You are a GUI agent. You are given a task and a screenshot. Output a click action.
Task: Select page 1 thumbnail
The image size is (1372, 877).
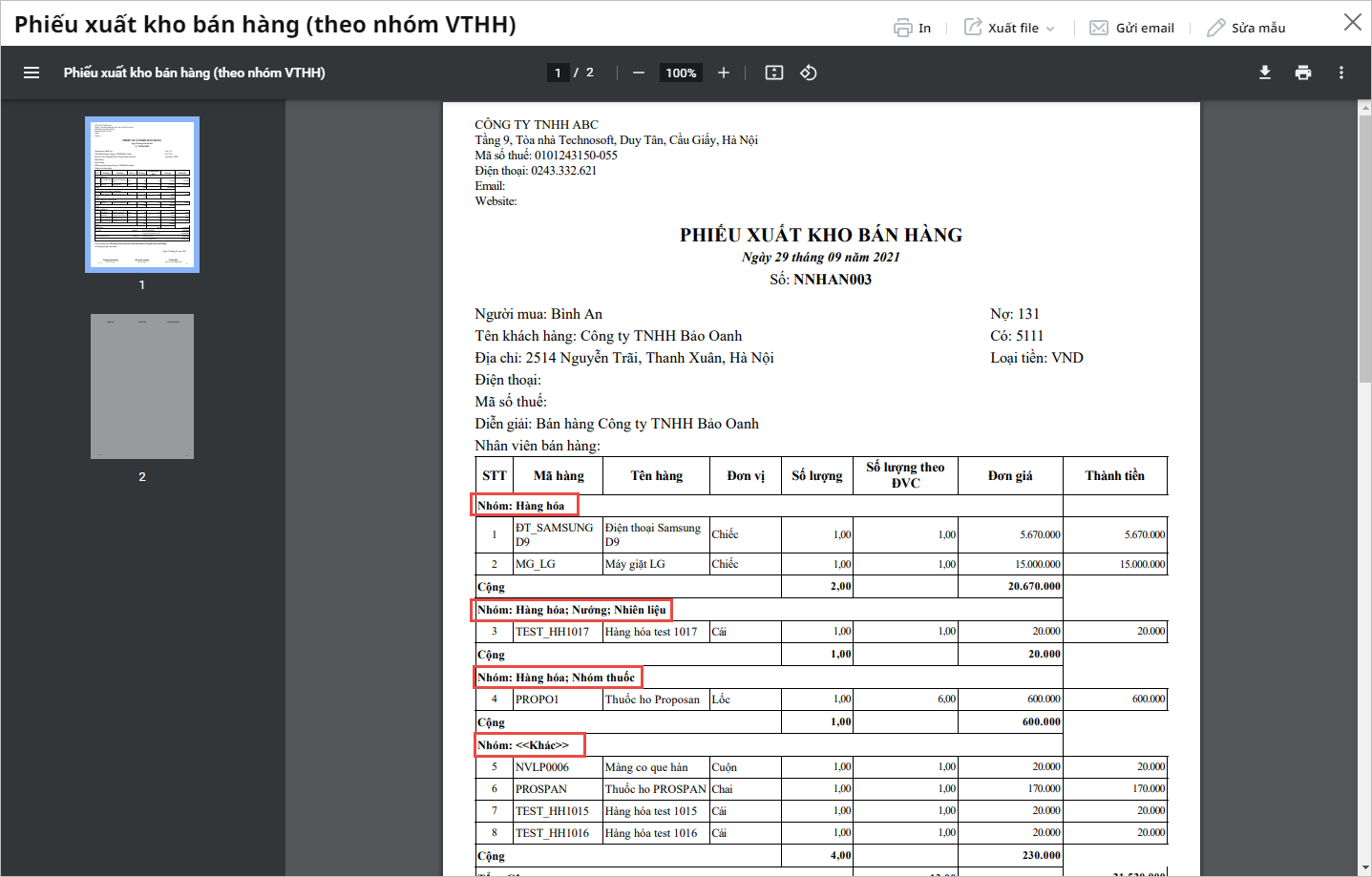142,195
